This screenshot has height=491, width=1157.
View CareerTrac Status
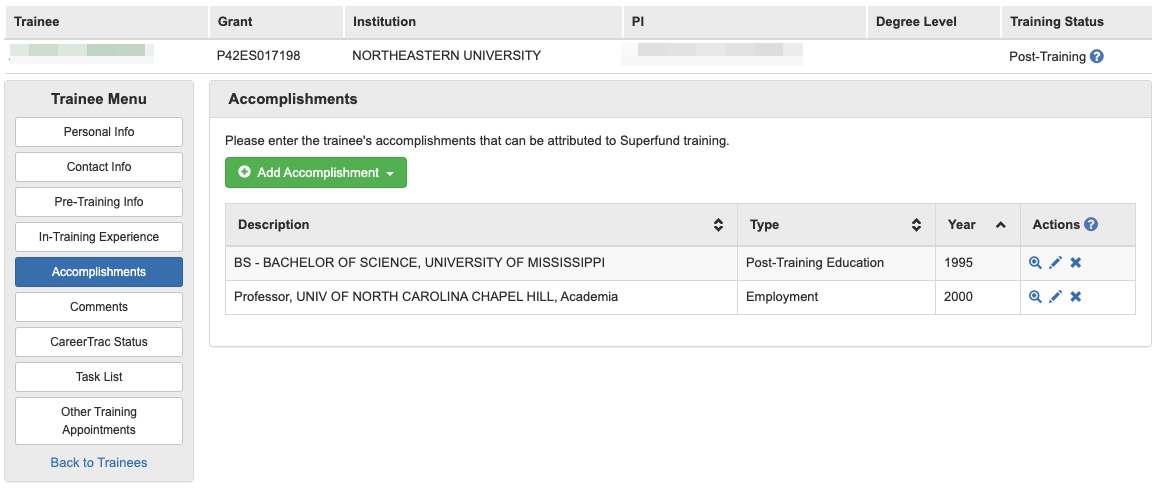pyautogui.click(x=99, y=342)
